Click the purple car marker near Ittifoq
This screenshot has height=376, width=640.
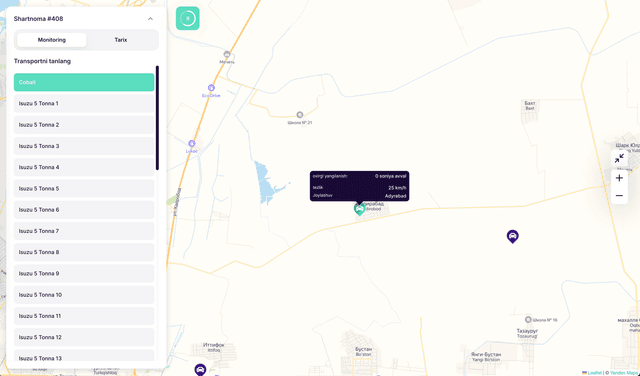(x=200, y=370)
